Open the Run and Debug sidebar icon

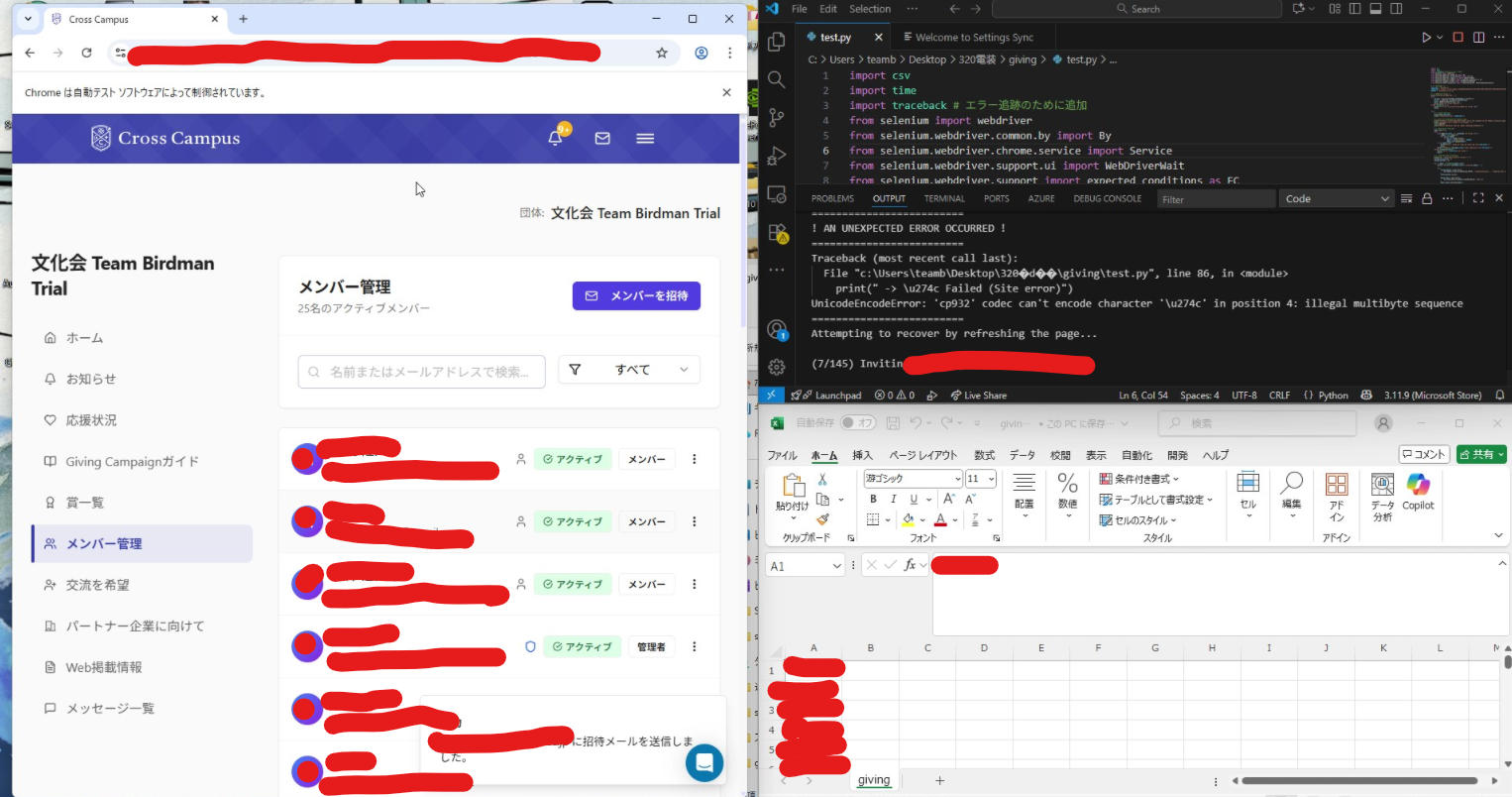[x=777, y=156]
